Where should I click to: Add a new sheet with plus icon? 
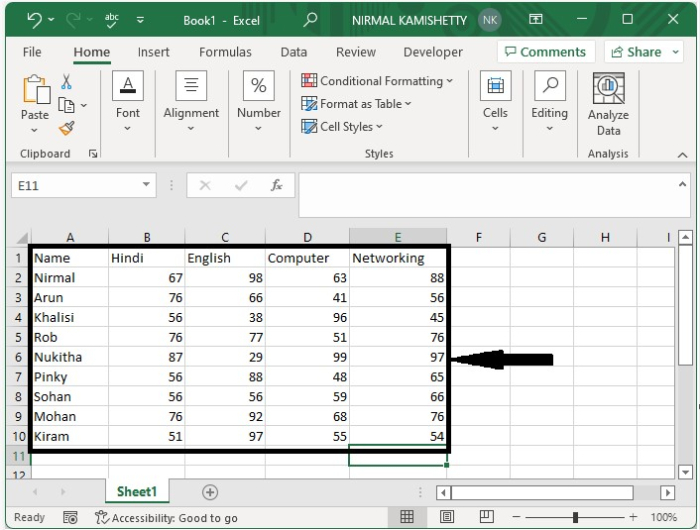(x=210, y=492)
